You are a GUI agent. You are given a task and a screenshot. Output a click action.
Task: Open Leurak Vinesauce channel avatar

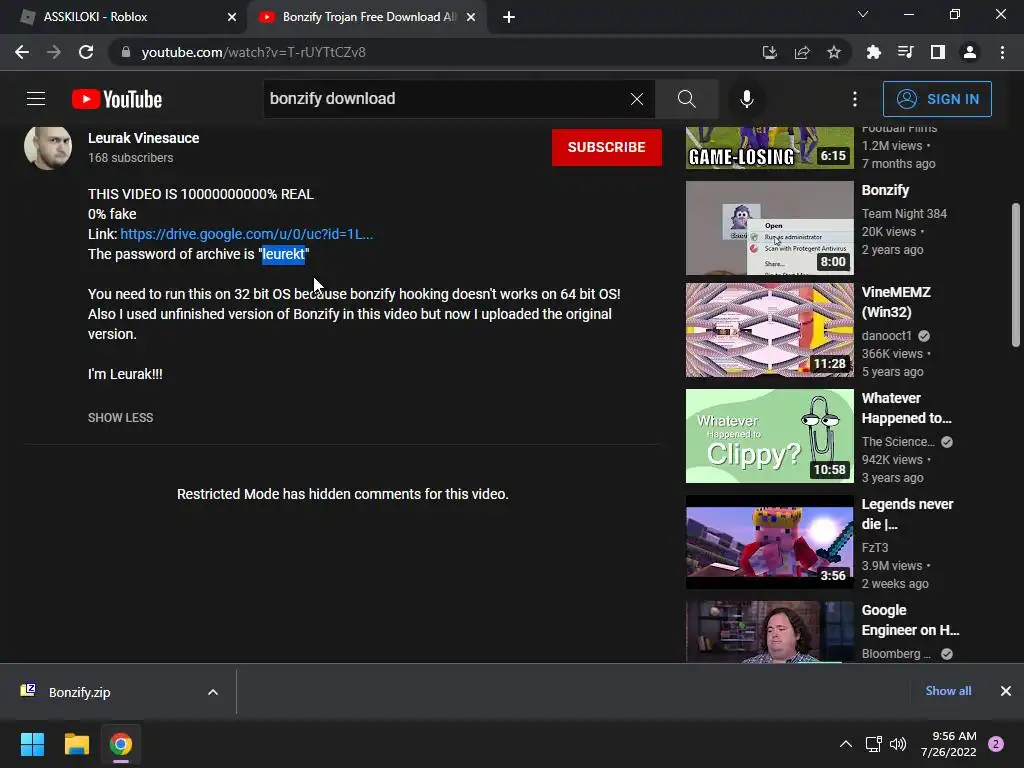click(x=48, y=147)
